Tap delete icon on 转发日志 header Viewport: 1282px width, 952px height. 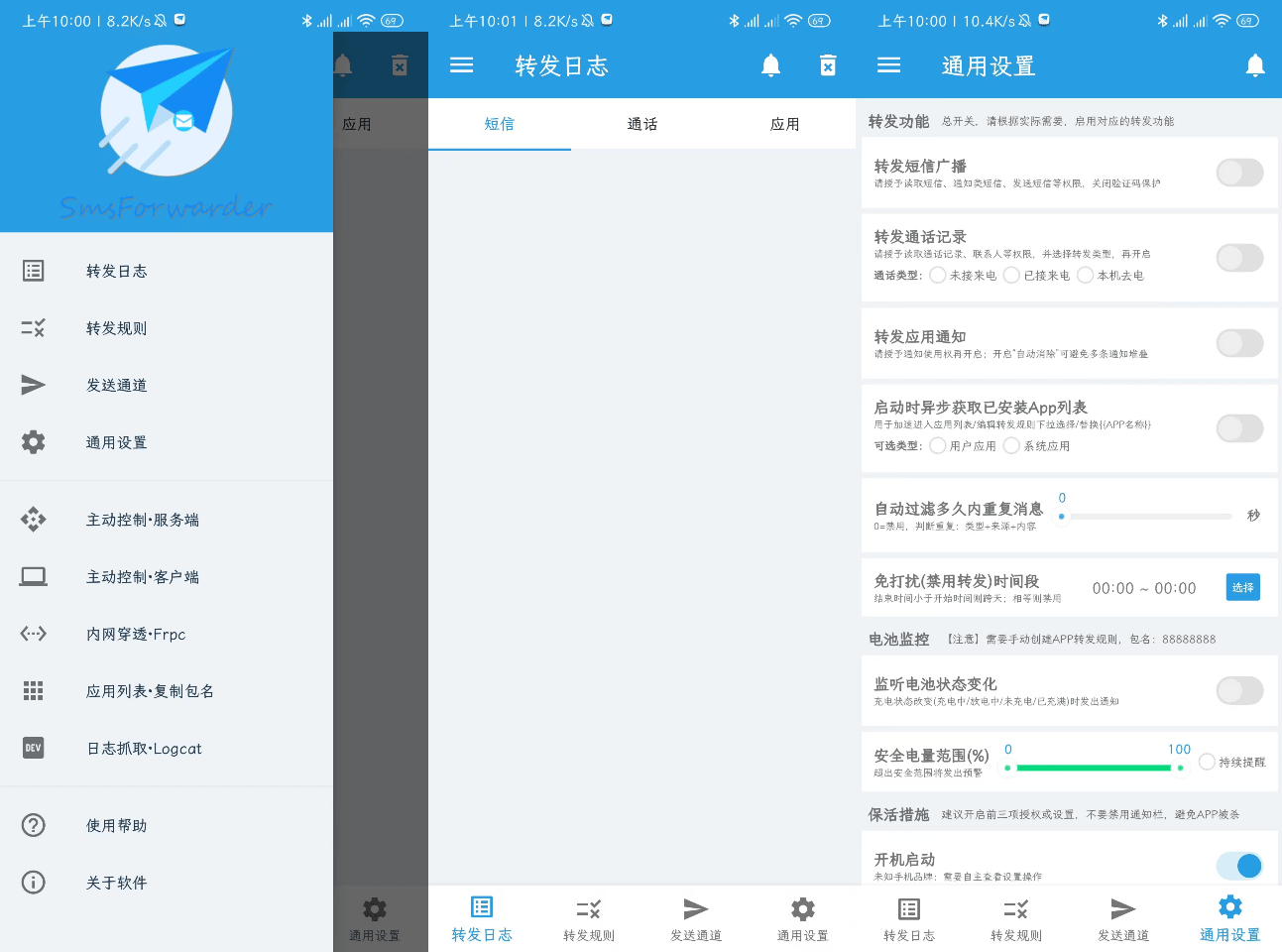pos(828,65)
